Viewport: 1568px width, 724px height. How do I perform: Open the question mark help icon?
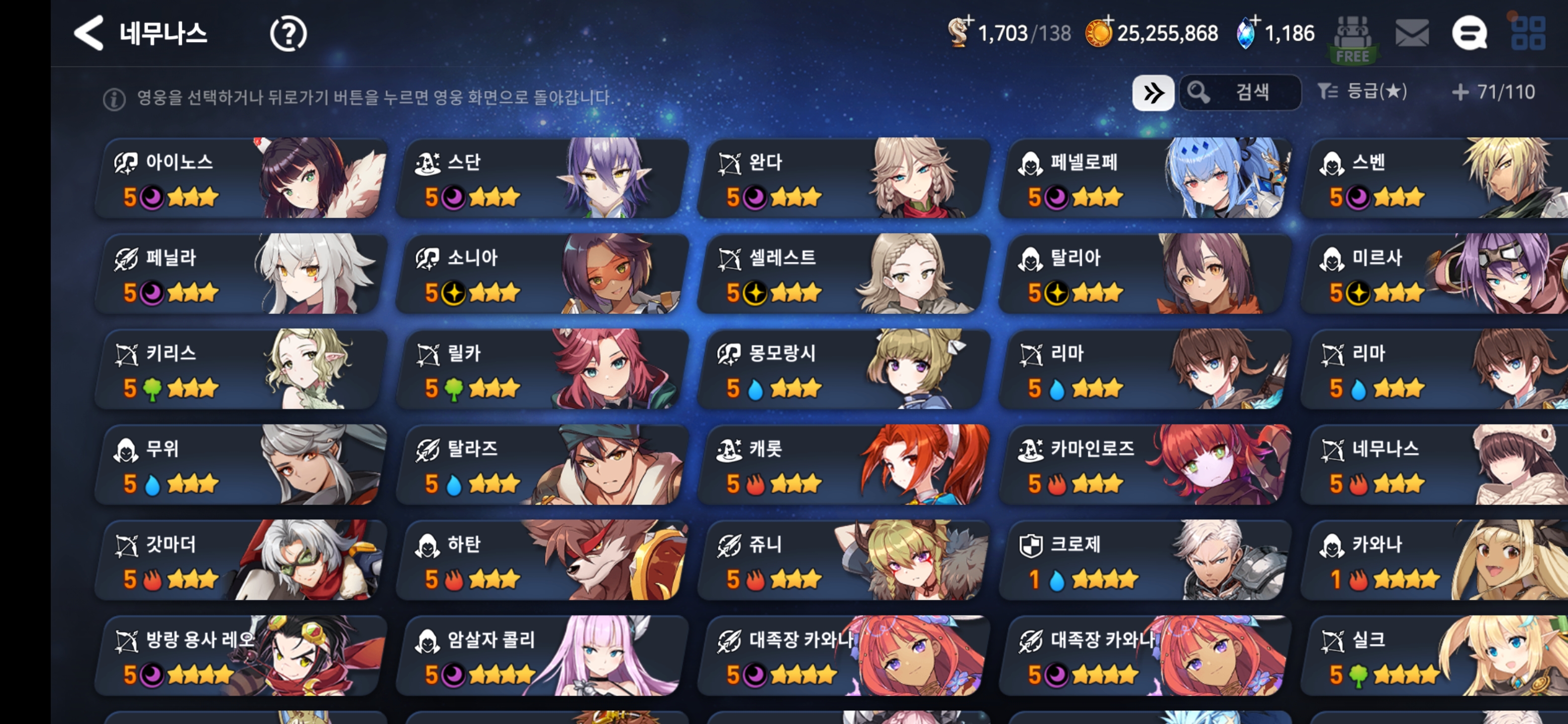coord(288,34)
